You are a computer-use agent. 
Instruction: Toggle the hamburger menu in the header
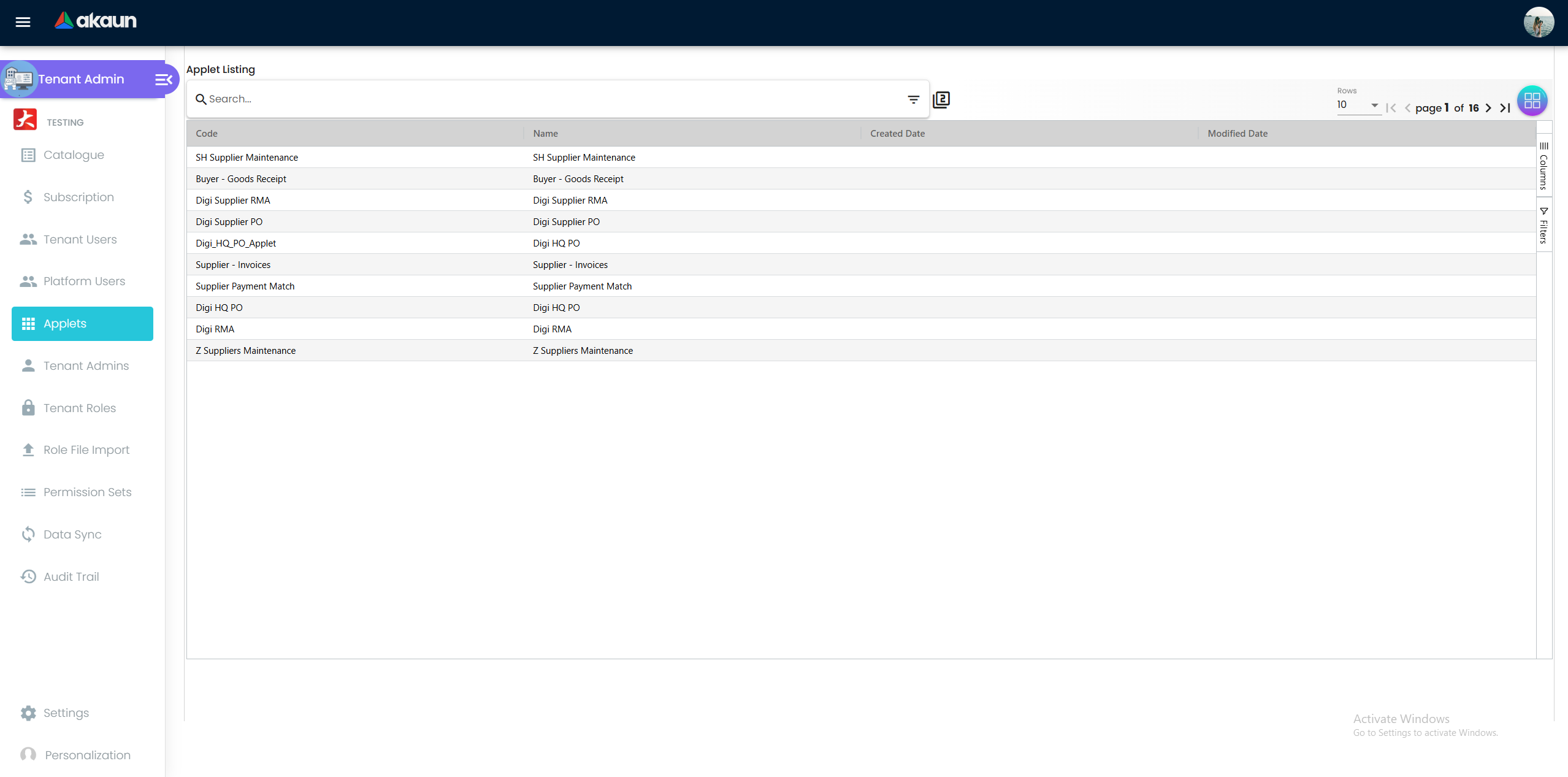pos(23,22)
